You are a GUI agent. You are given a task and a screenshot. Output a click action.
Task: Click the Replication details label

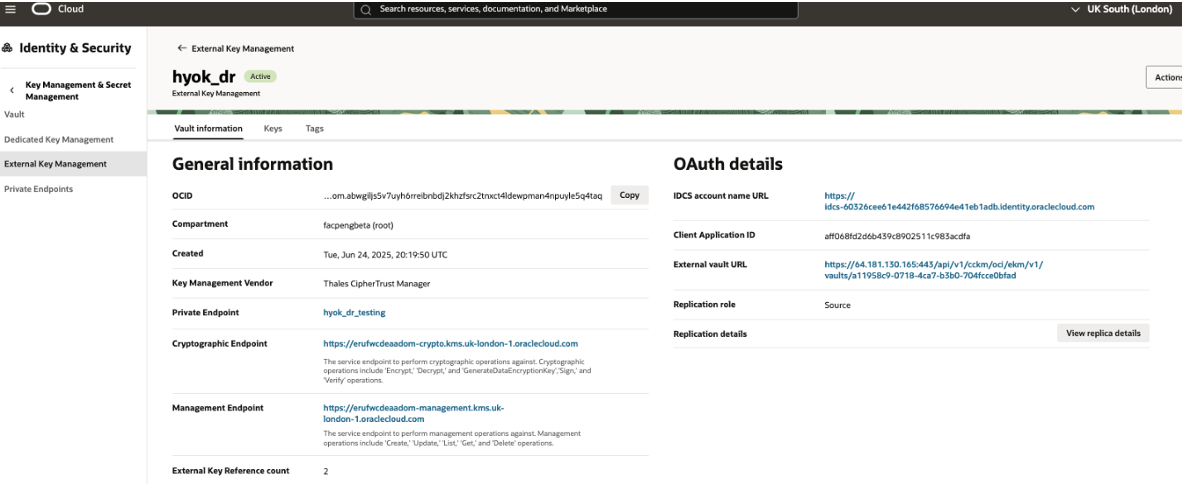pyautogui.click(x=710, y=334)
